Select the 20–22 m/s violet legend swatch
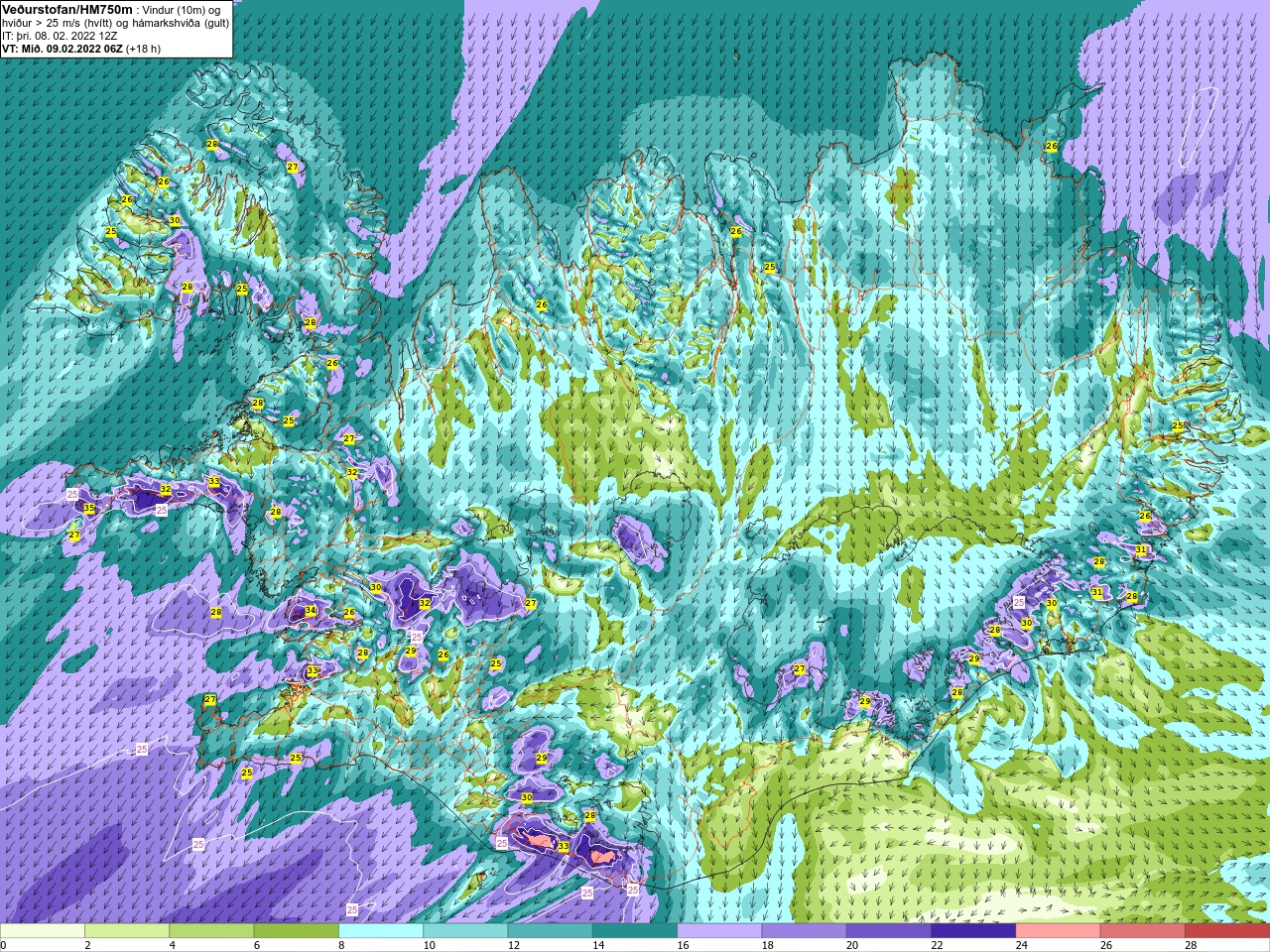This screenshot has height=952, width=1270. pyautogui.click(x=889, y=931)
